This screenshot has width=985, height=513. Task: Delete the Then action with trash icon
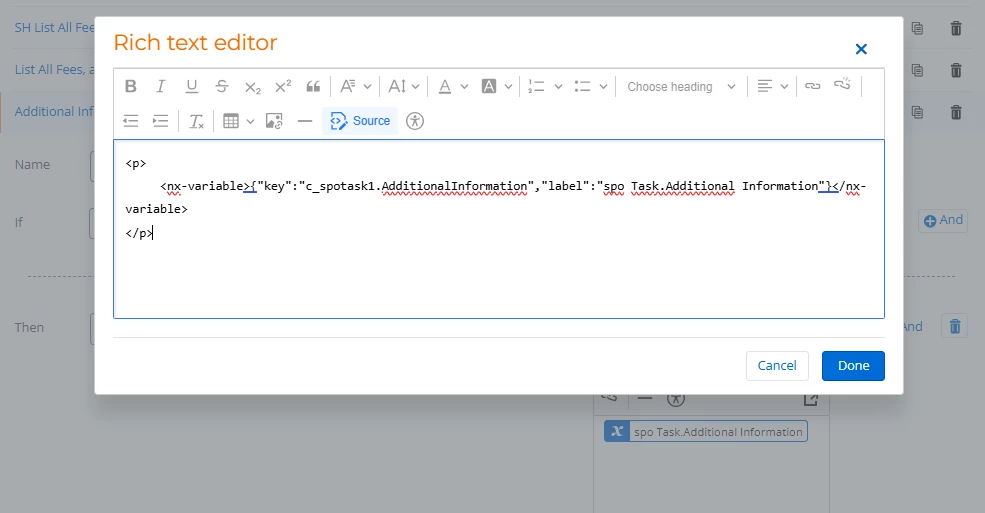(955, 327)
